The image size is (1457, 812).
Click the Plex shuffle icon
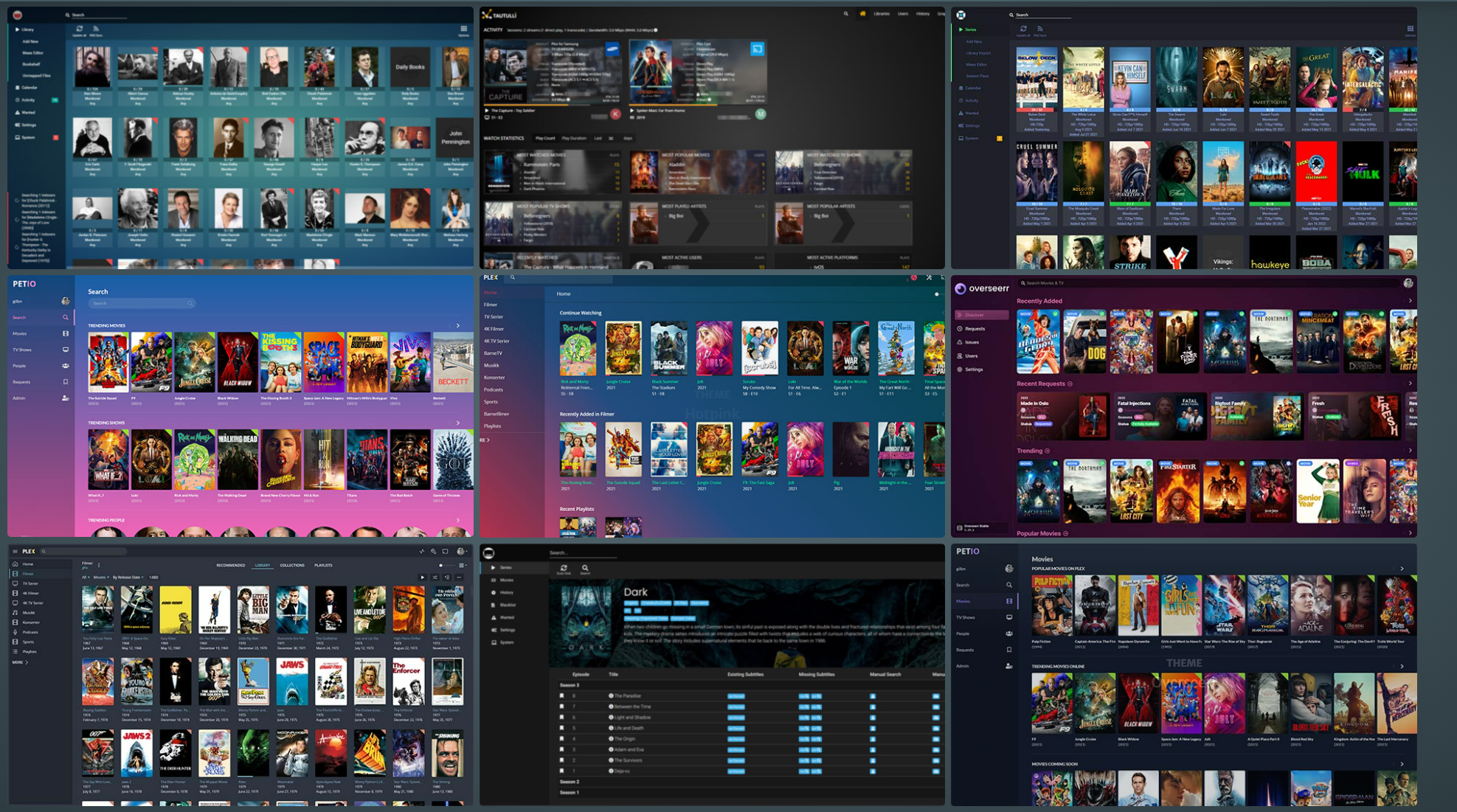coord(435,577)
